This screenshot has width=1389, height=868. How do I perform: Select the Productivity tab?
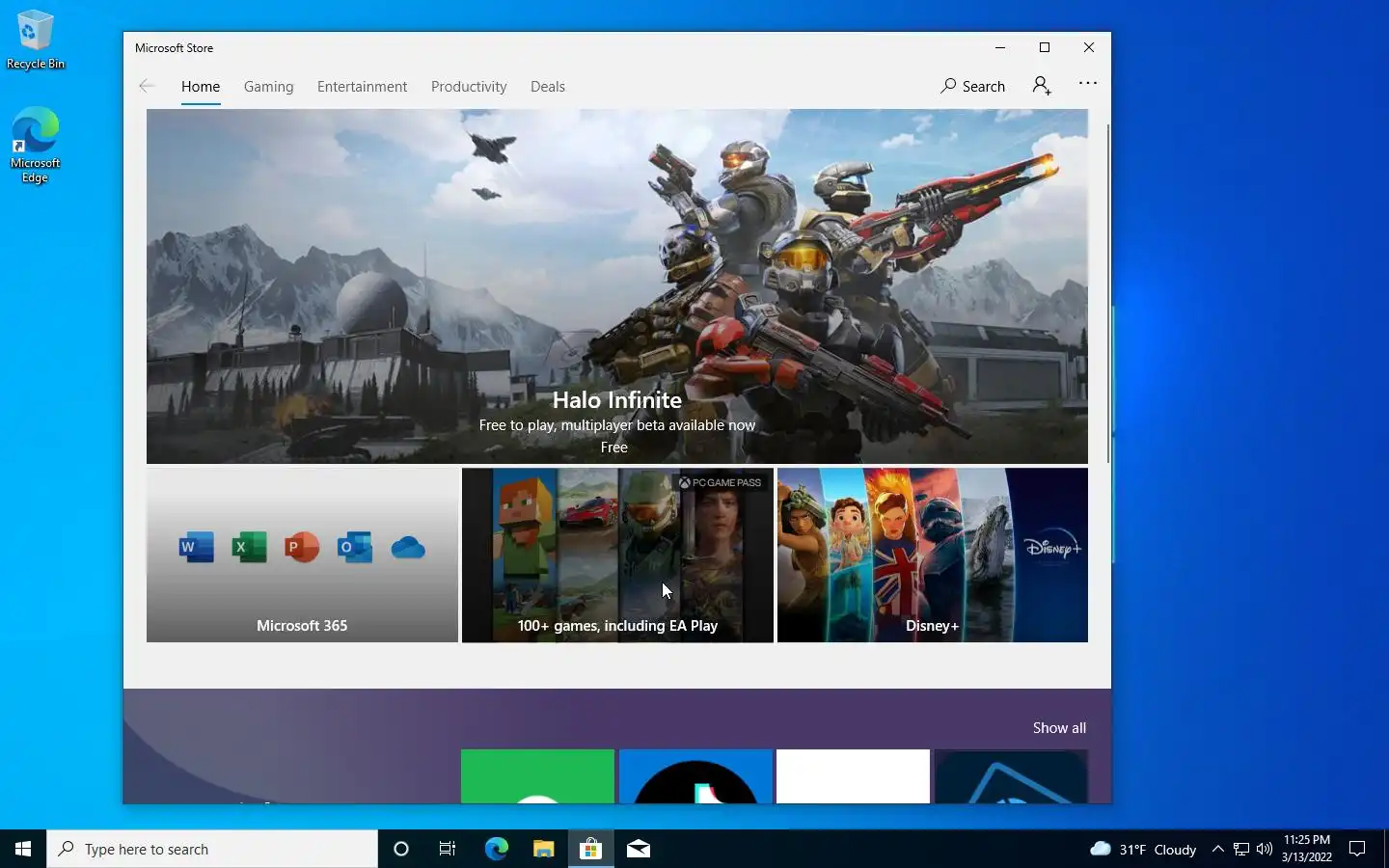coord(469,87)
